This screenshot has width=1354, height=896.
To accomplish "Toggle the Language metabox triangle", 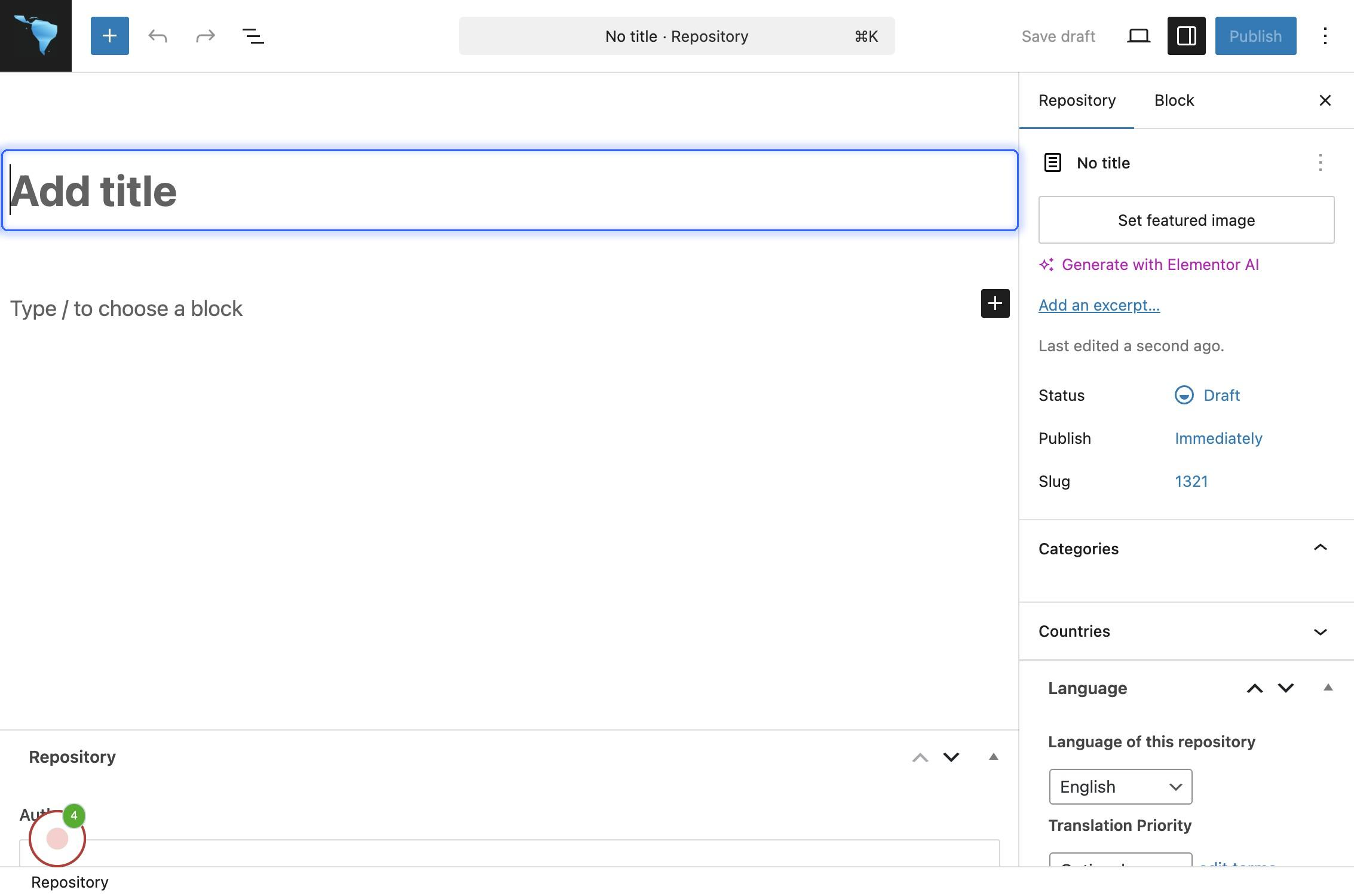I will 1328,688.
